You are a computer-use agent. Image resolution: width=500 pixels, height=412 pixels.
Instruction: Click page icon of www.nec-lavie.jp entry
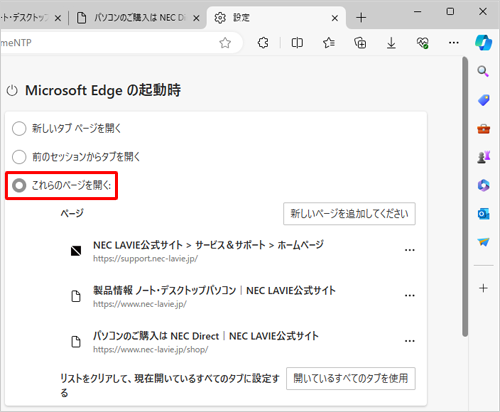[x=76, y=296]
